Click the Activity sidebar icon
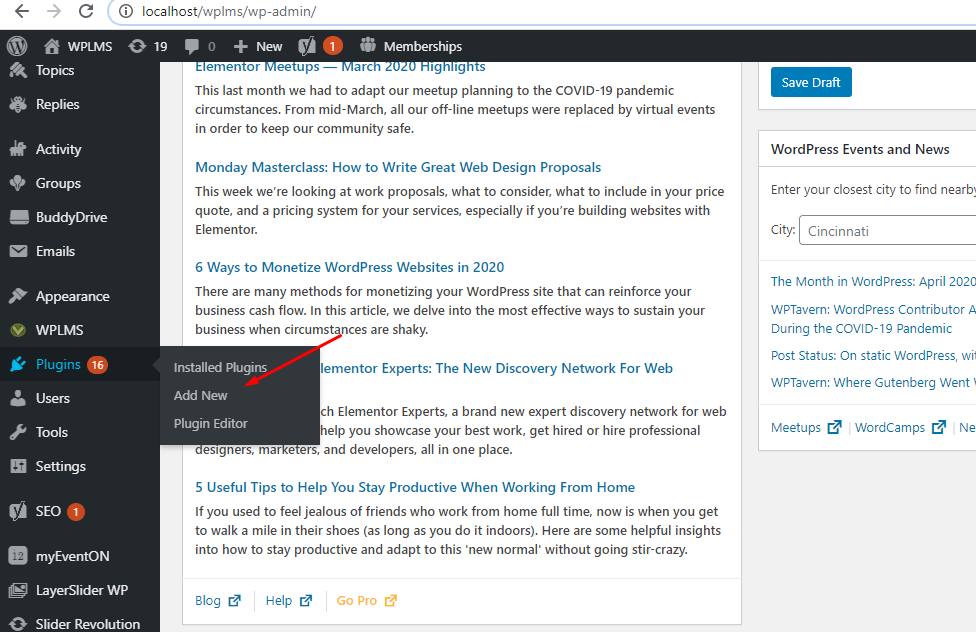 click(18, 149)
